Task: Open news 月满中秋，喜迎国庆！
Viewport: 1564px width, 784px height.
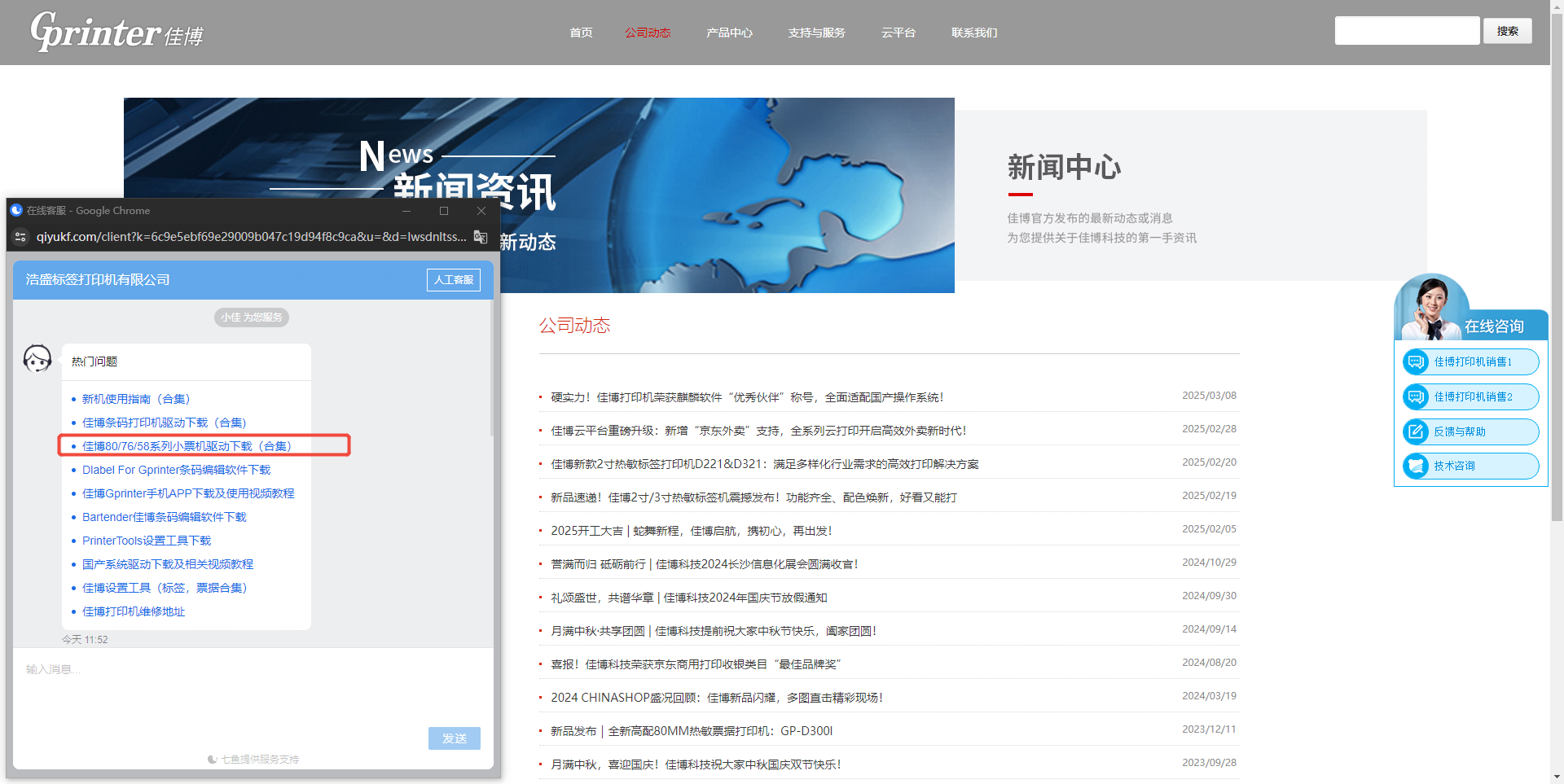Action: [696, 764]
